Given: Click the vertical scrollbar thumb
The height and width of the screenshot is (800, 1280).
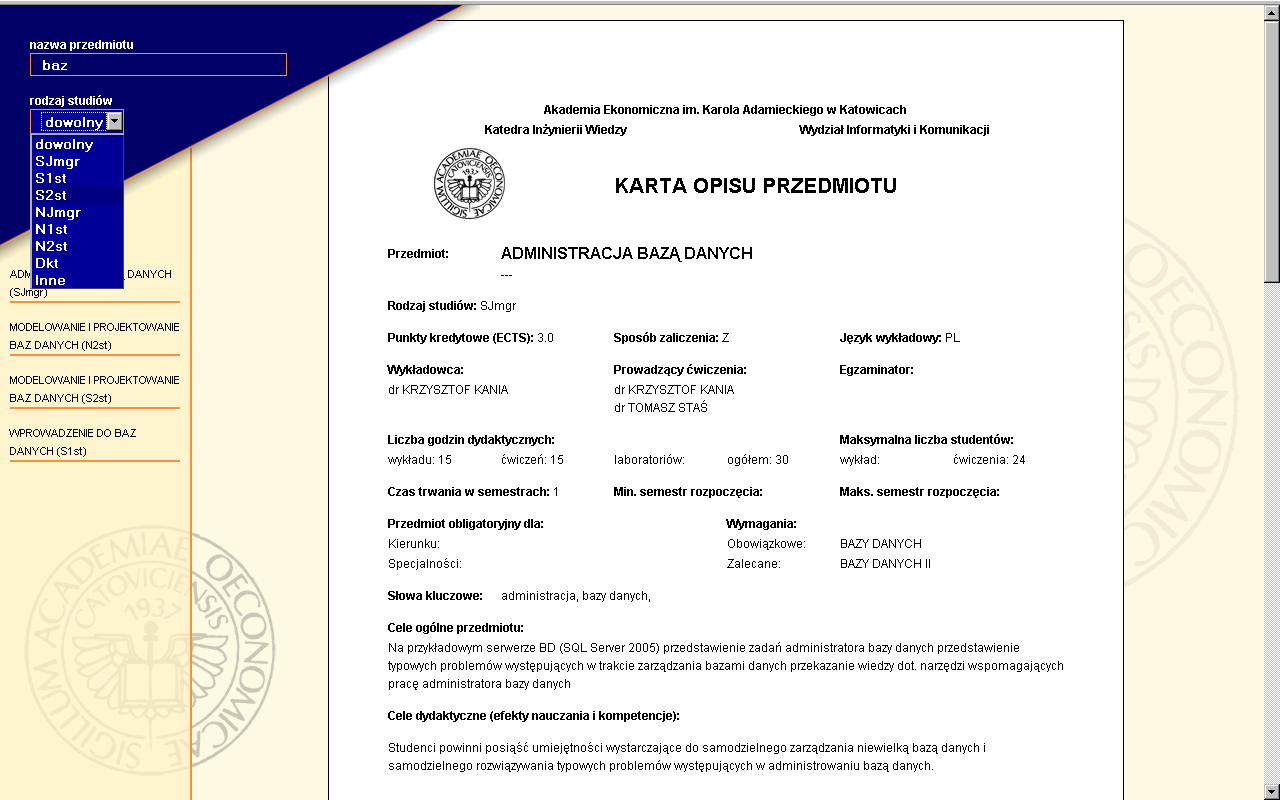Looking at the screenshot, I should pos(1272,150).
